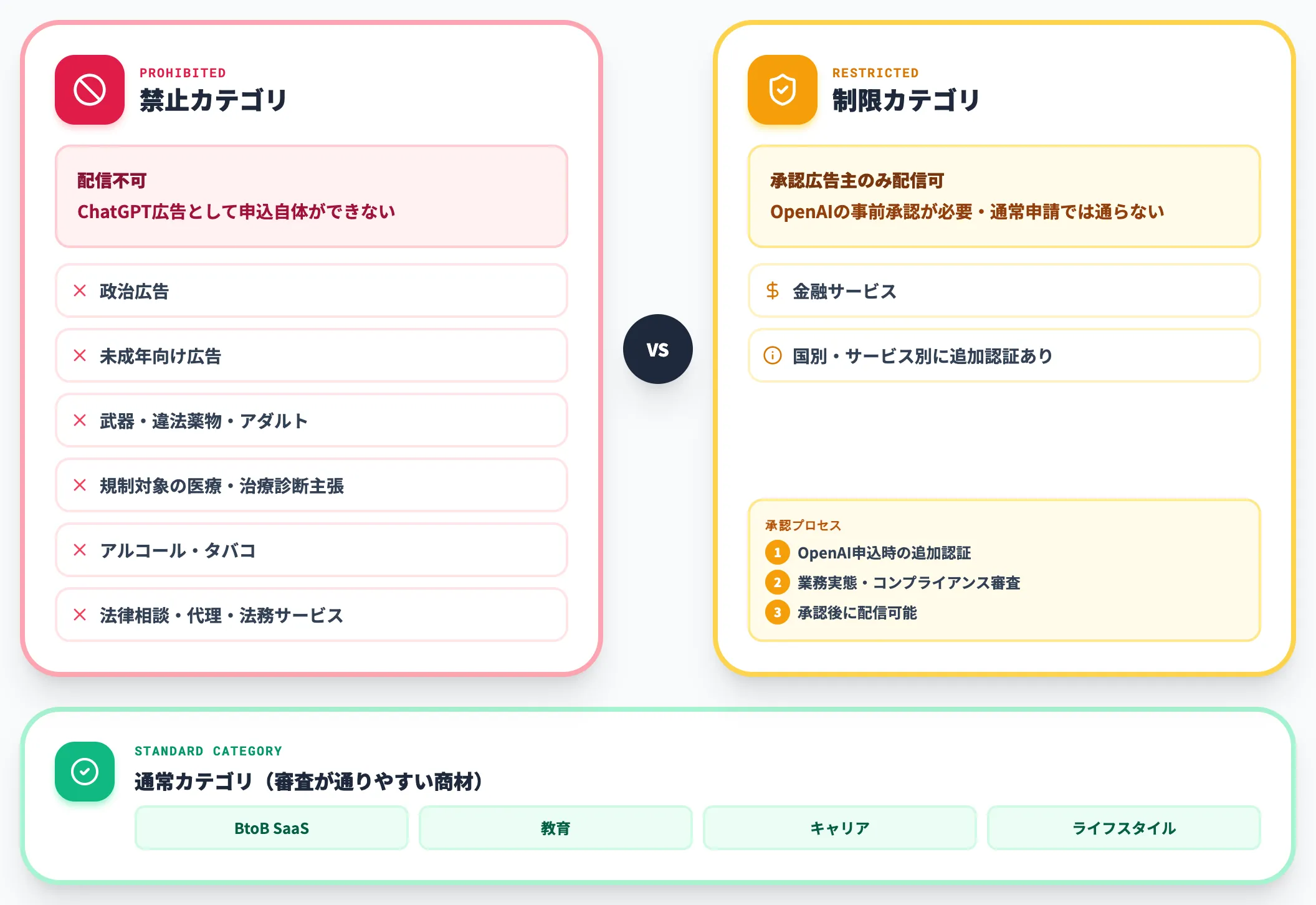Click the info icon beside 国別・サービス別に追加認証あり
The image size is (1316, 905).
[x=773, y=355]
